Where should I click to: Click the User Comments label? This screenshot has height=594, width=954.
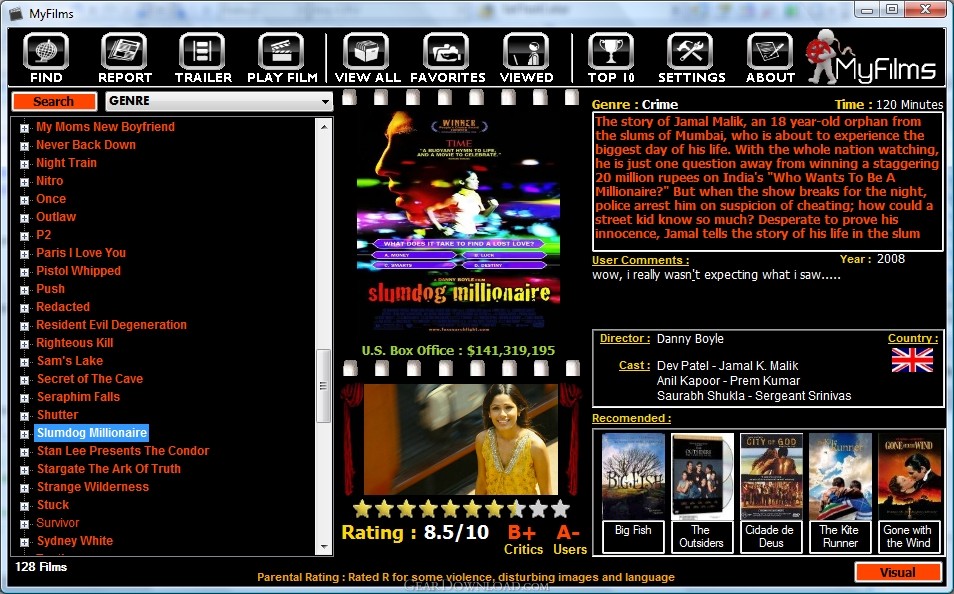pos(640,260)
